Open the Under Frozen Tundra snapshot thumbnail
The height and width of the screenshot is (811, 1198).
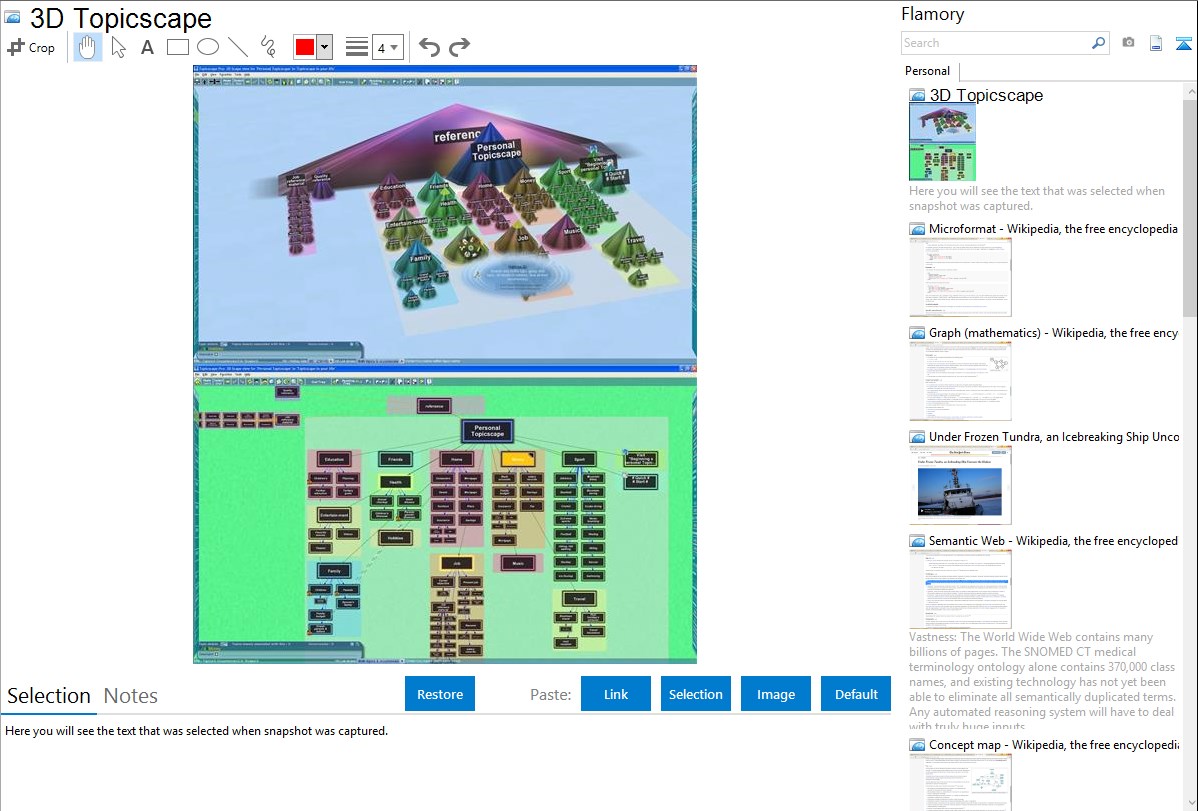(x=960, y=485)
